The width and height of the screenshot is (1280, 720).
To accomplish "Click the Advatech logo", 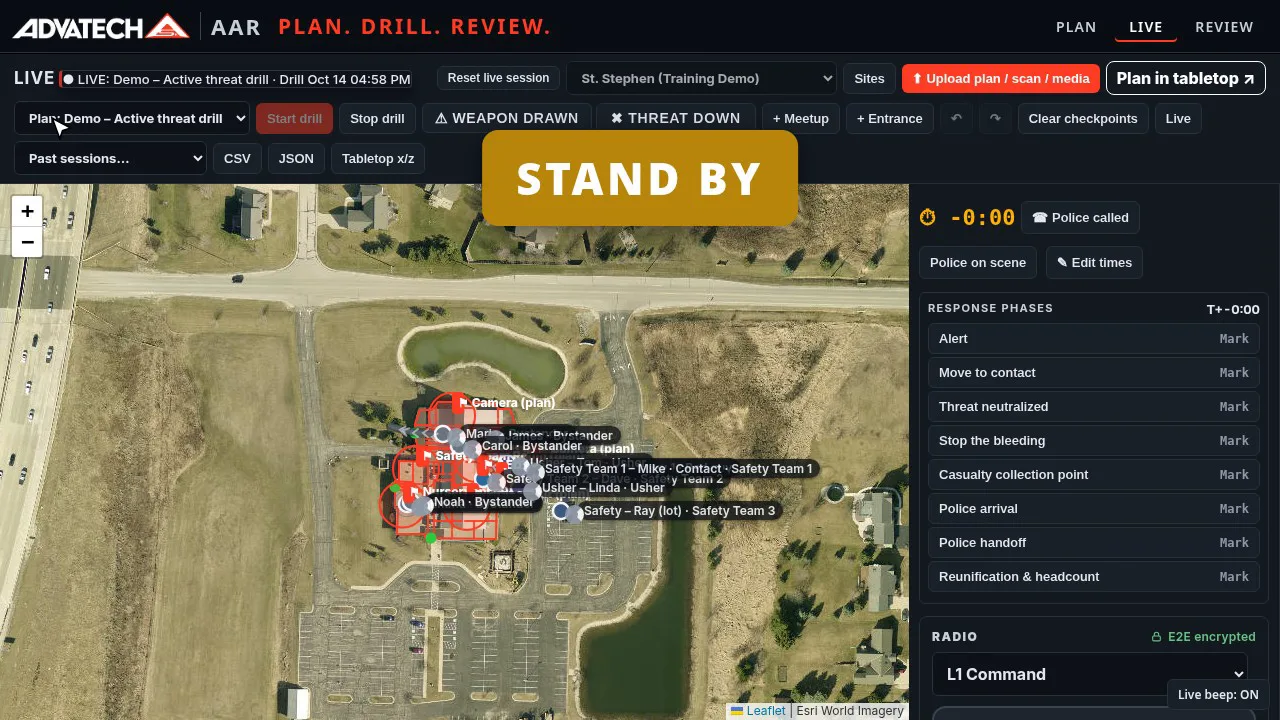I will pyautogui.click(x=101, y=27).
